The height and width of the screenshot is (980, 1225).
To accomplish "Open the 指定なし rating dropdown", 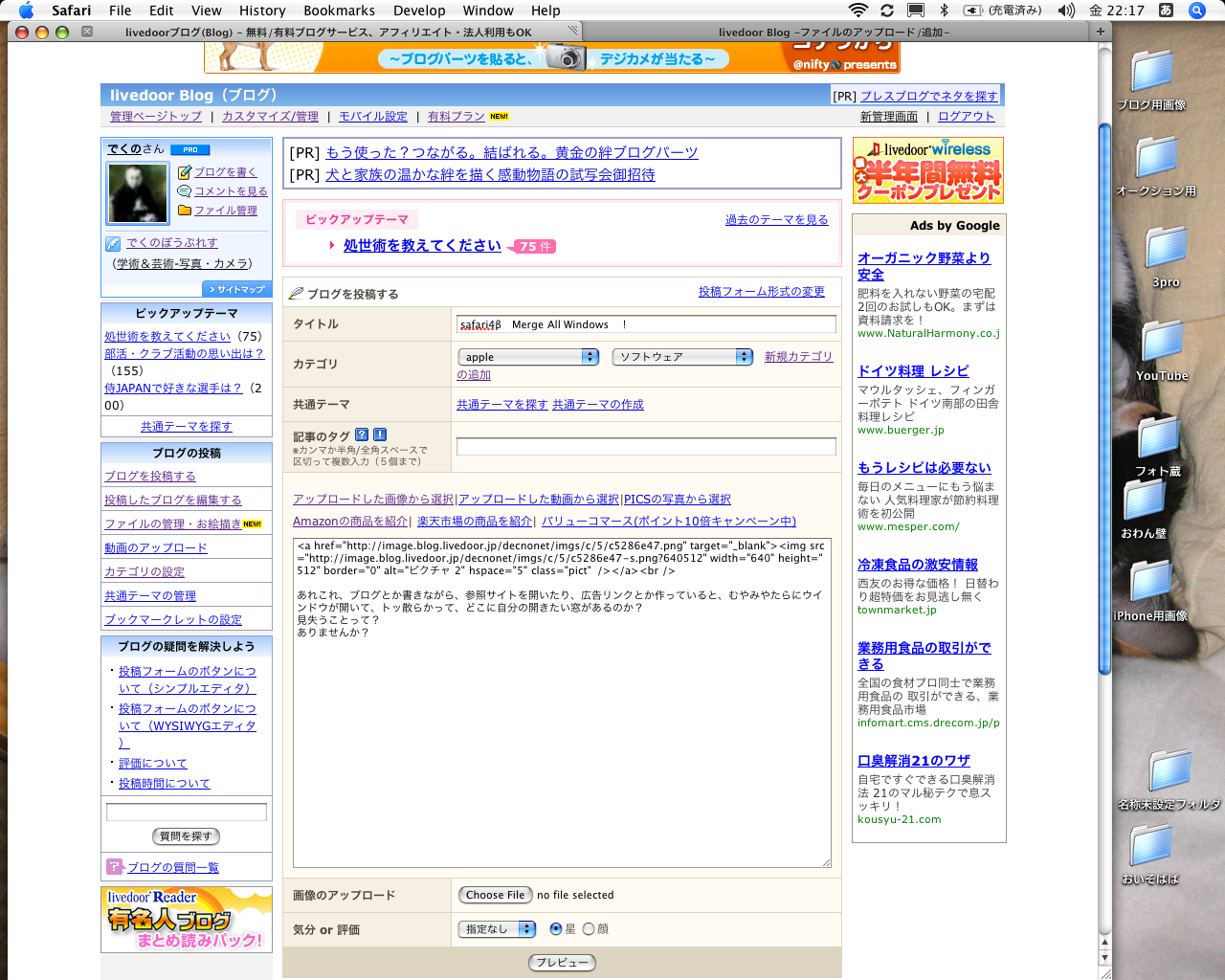I will tap(497, 929).
